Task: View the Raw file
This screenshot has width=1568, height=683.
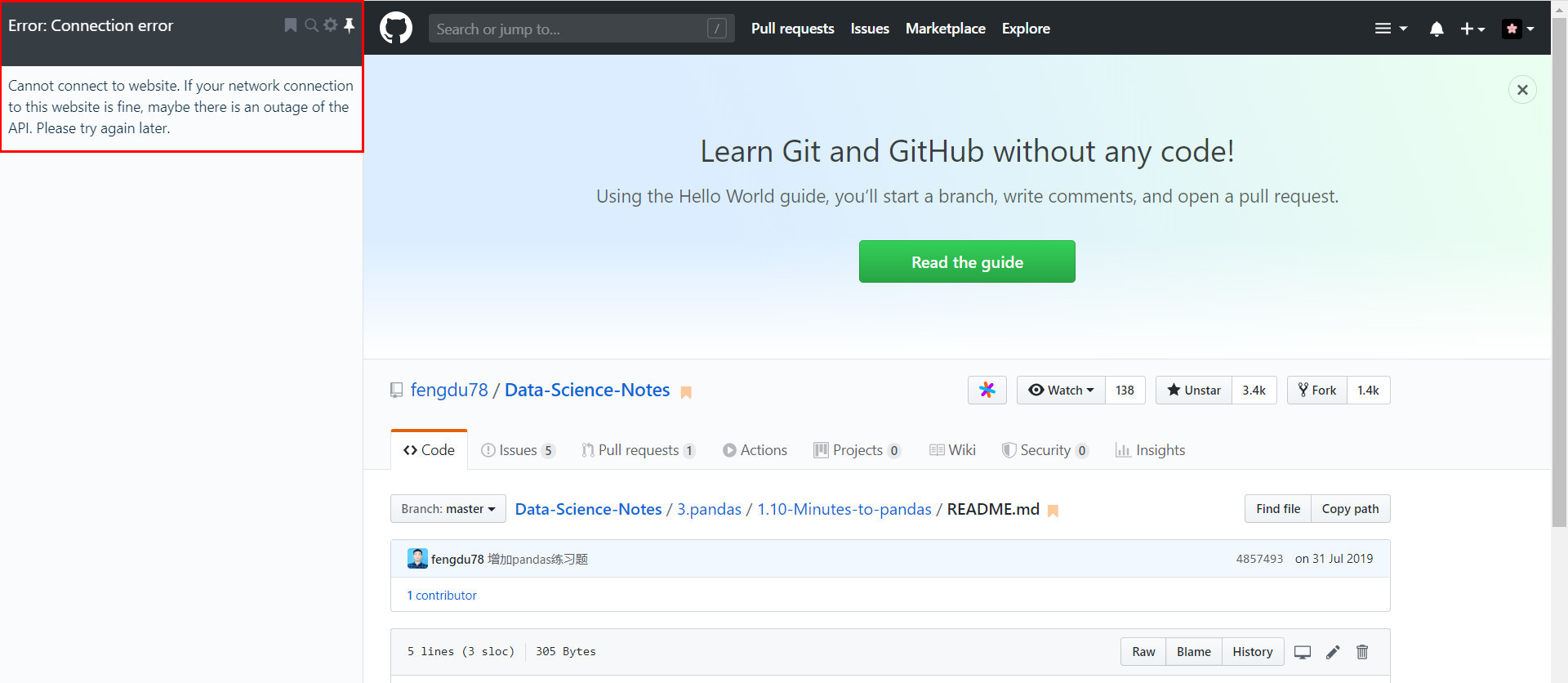Action: 1143,652
